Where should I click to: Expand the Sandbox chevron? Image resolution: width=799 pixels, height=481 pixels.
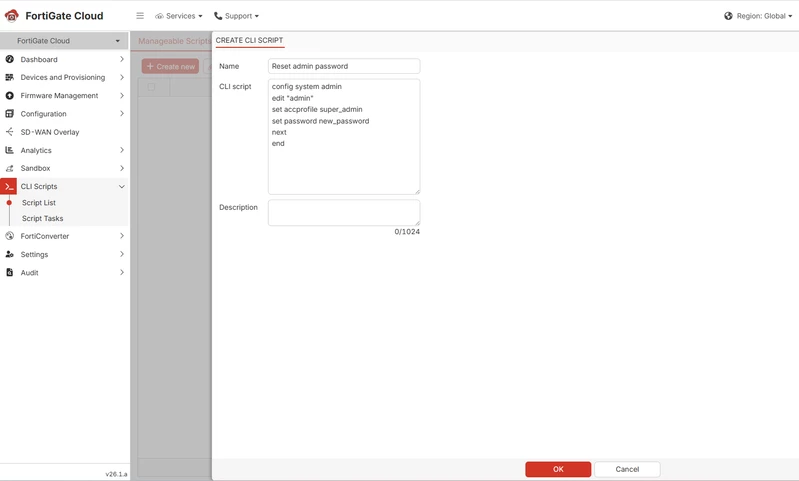coord(122,168)
